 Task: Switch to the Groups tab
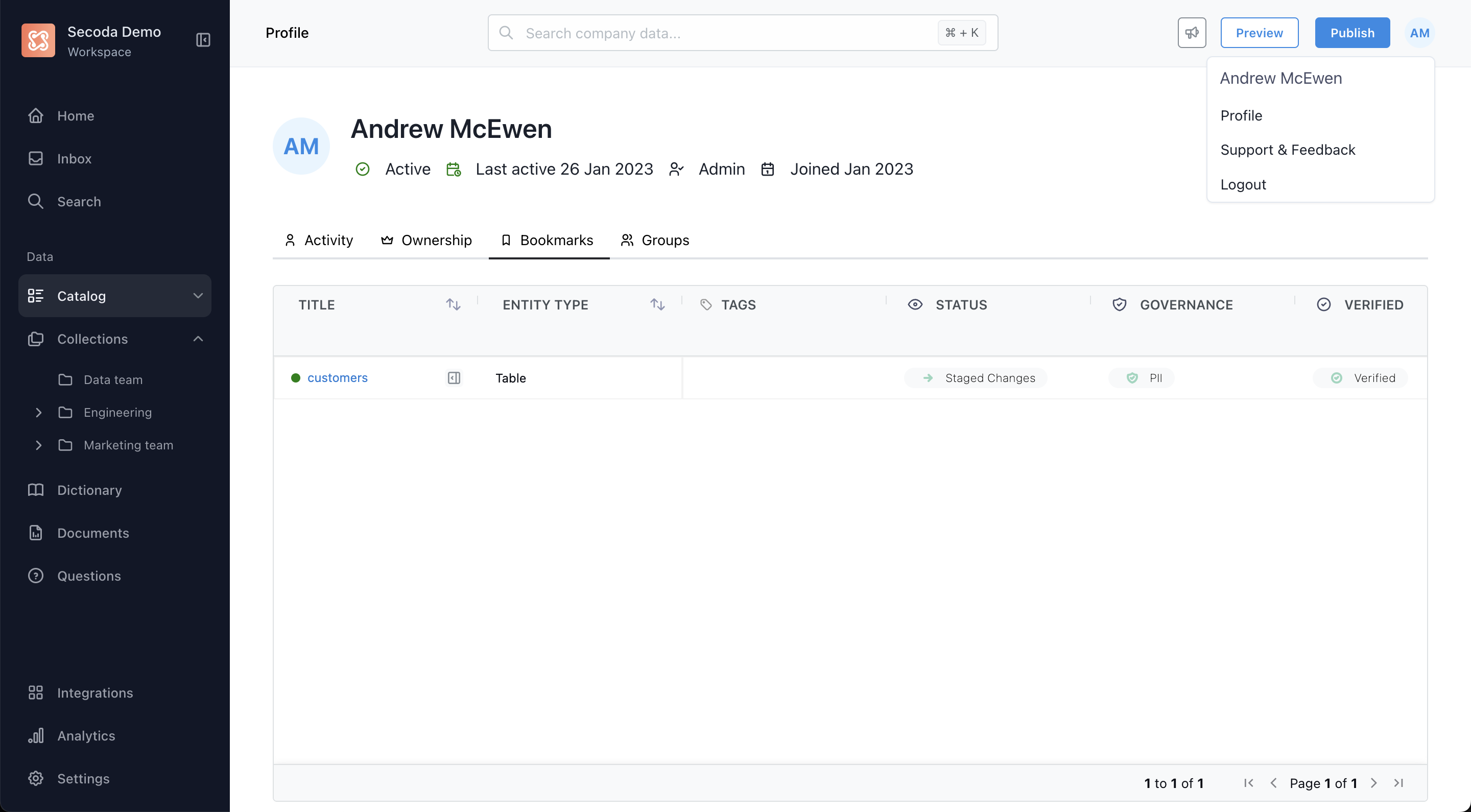point(655,241)
